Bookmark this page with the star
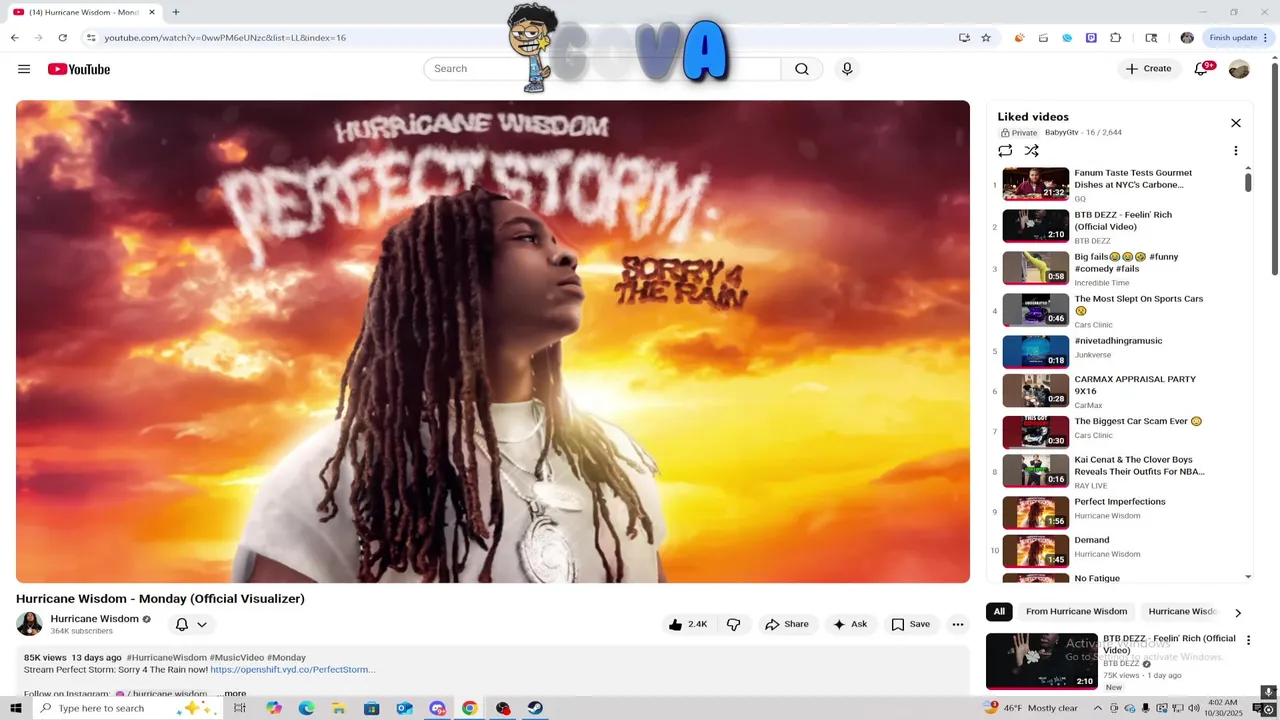The image size is (1280, 720). pos(986,38)
